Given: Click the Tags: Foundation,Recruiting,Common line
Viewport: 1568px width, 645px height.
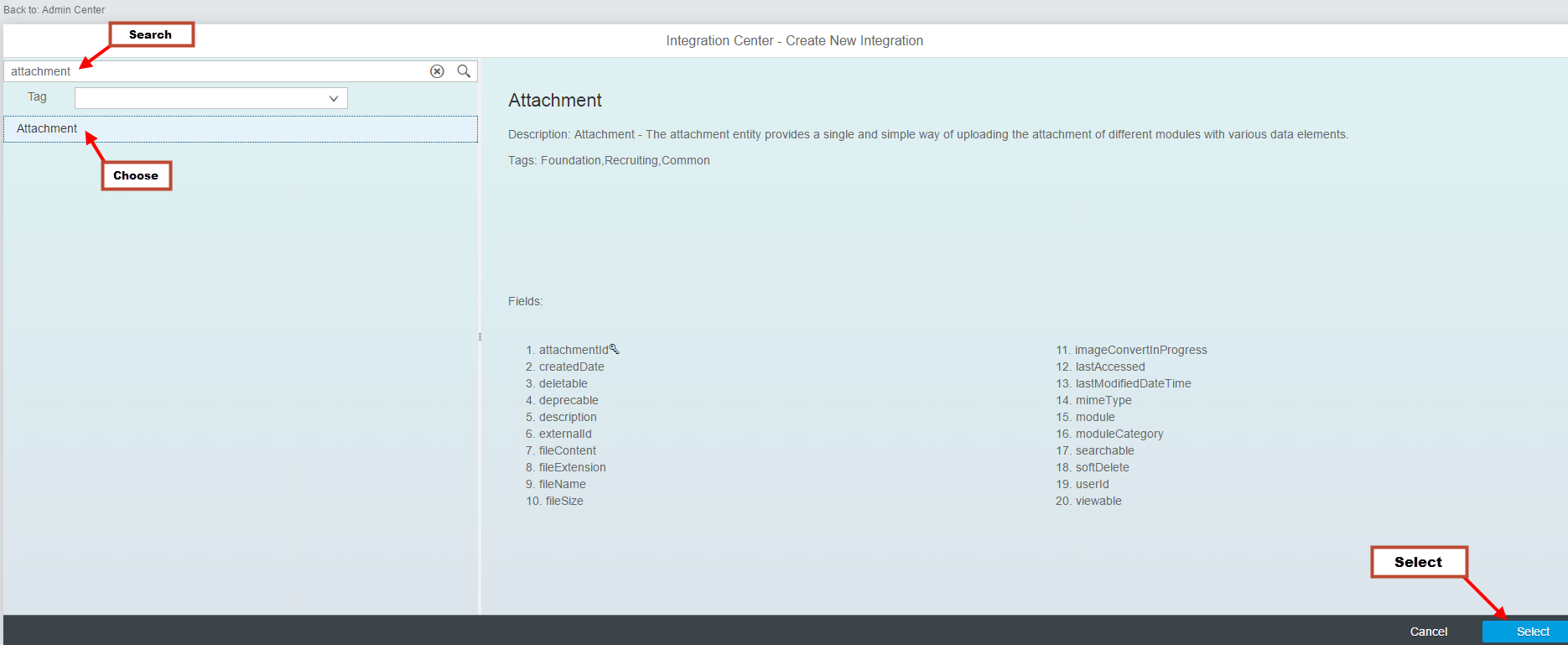Looking at the screenshot, I should (x=609, y=160).
